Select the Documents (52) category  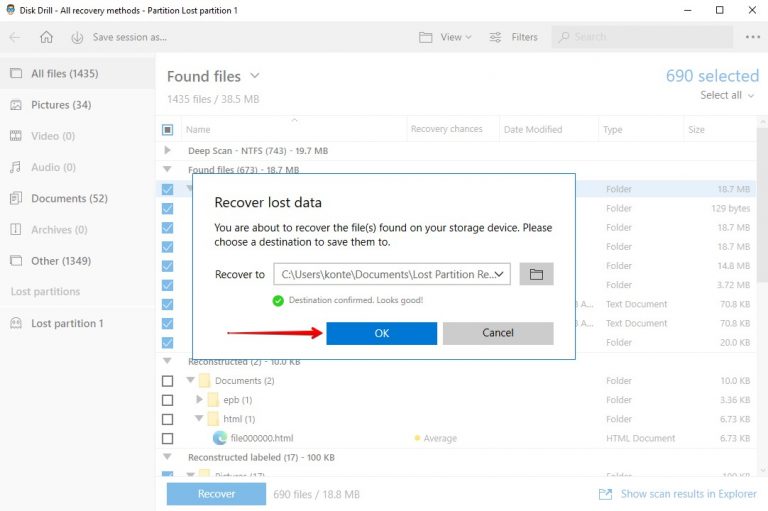(x=68, y=198)
